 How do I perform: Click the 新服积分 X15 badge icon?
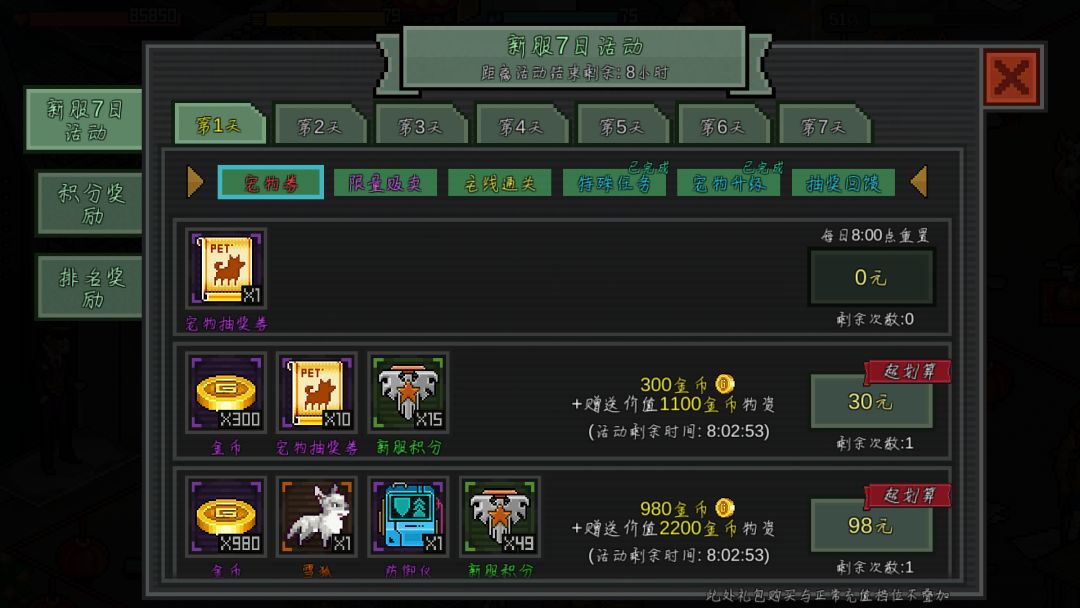[409, 392]
